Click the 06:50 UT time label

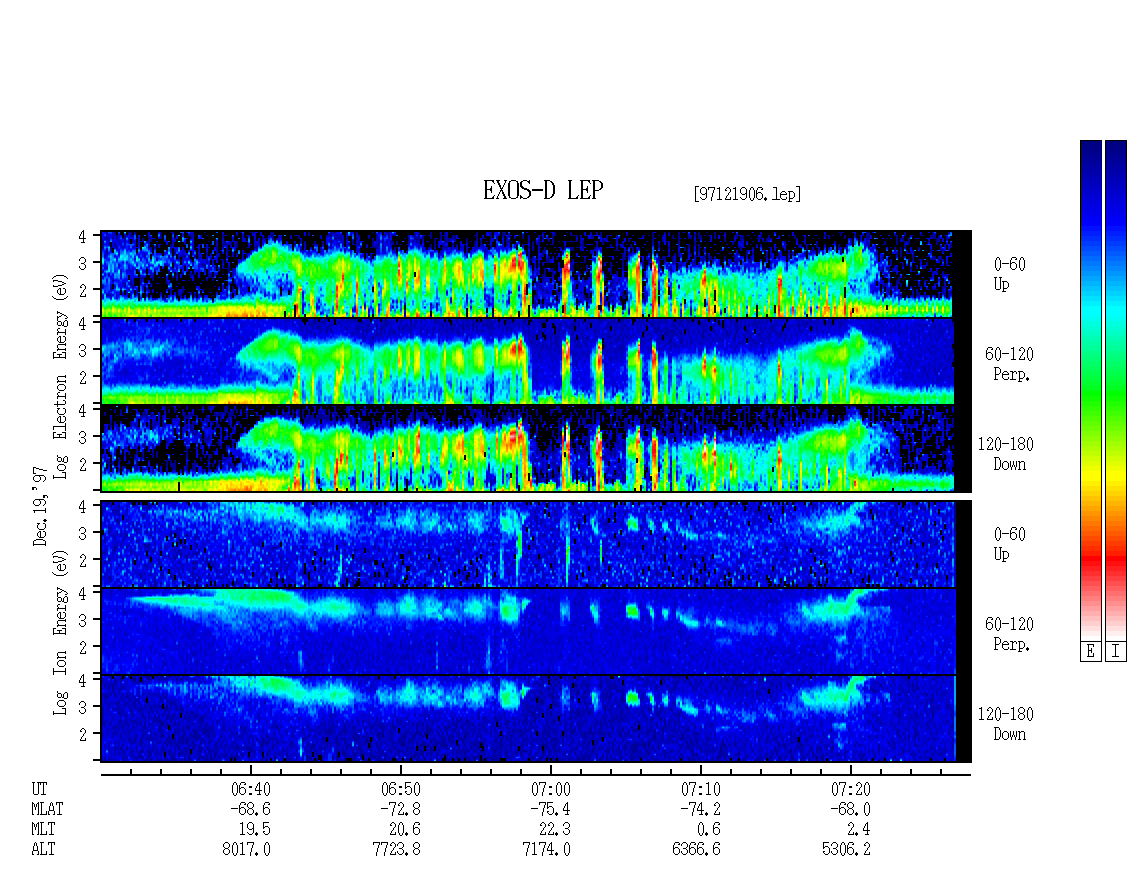click(x=401, y=789)
